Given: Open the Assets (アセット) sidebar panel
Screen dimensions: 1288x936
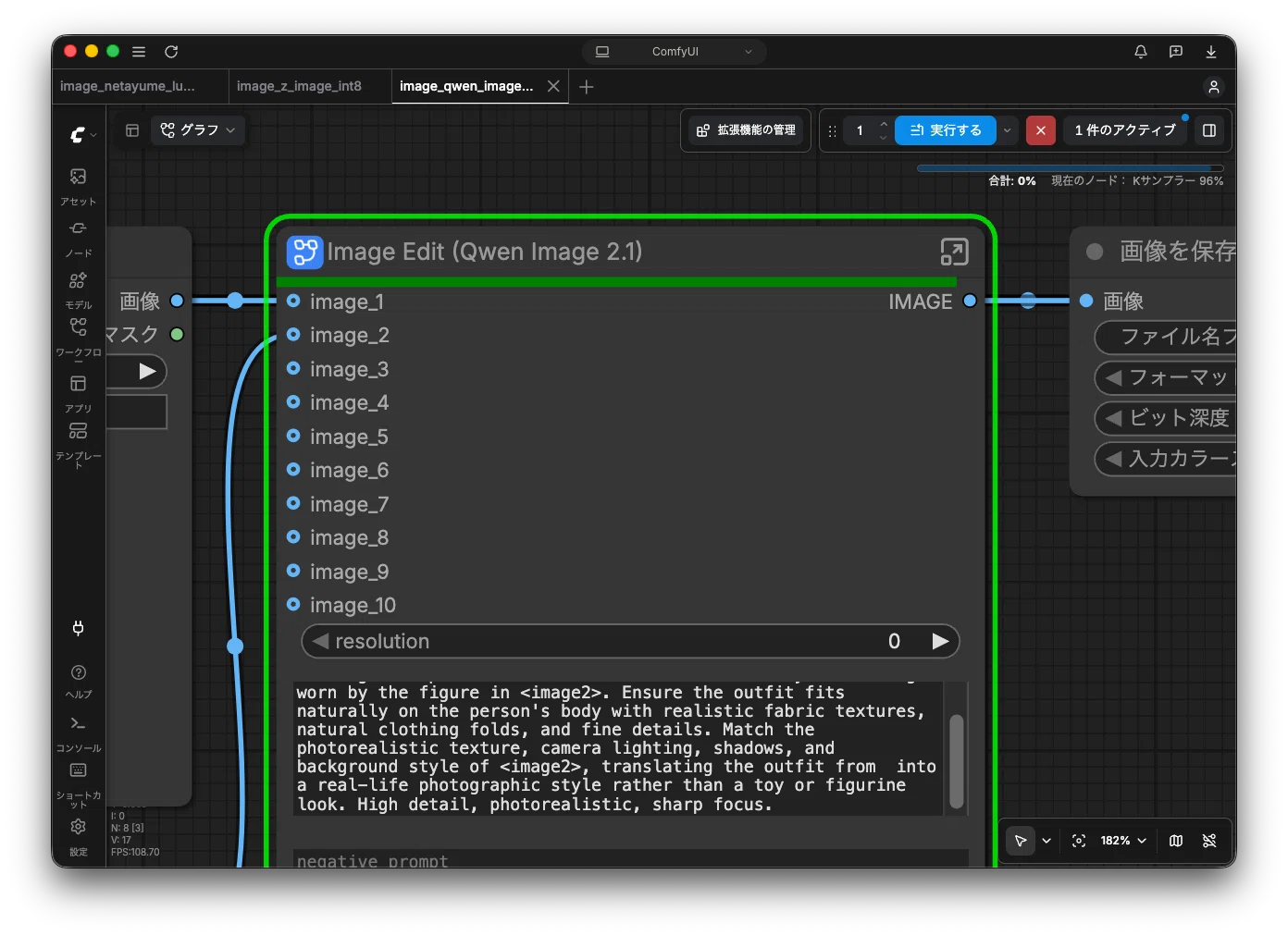Looking at the screenshot, I should click(79, 185).
